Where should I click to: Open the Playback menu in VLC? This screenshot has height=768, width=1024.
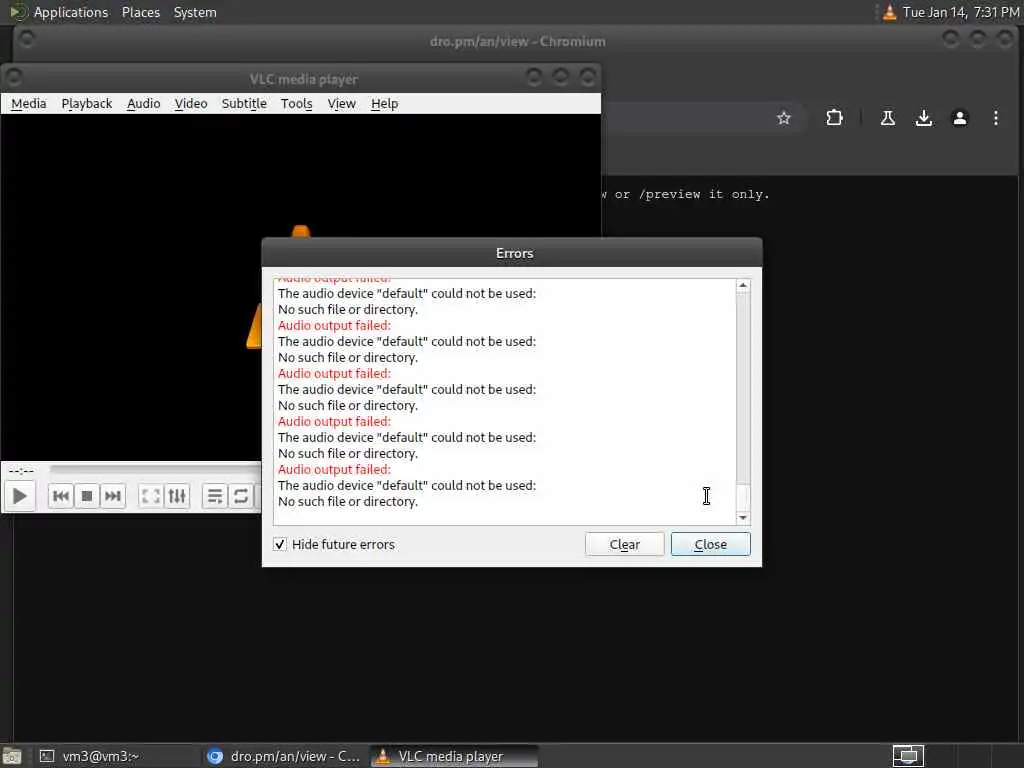click(87, 104)
